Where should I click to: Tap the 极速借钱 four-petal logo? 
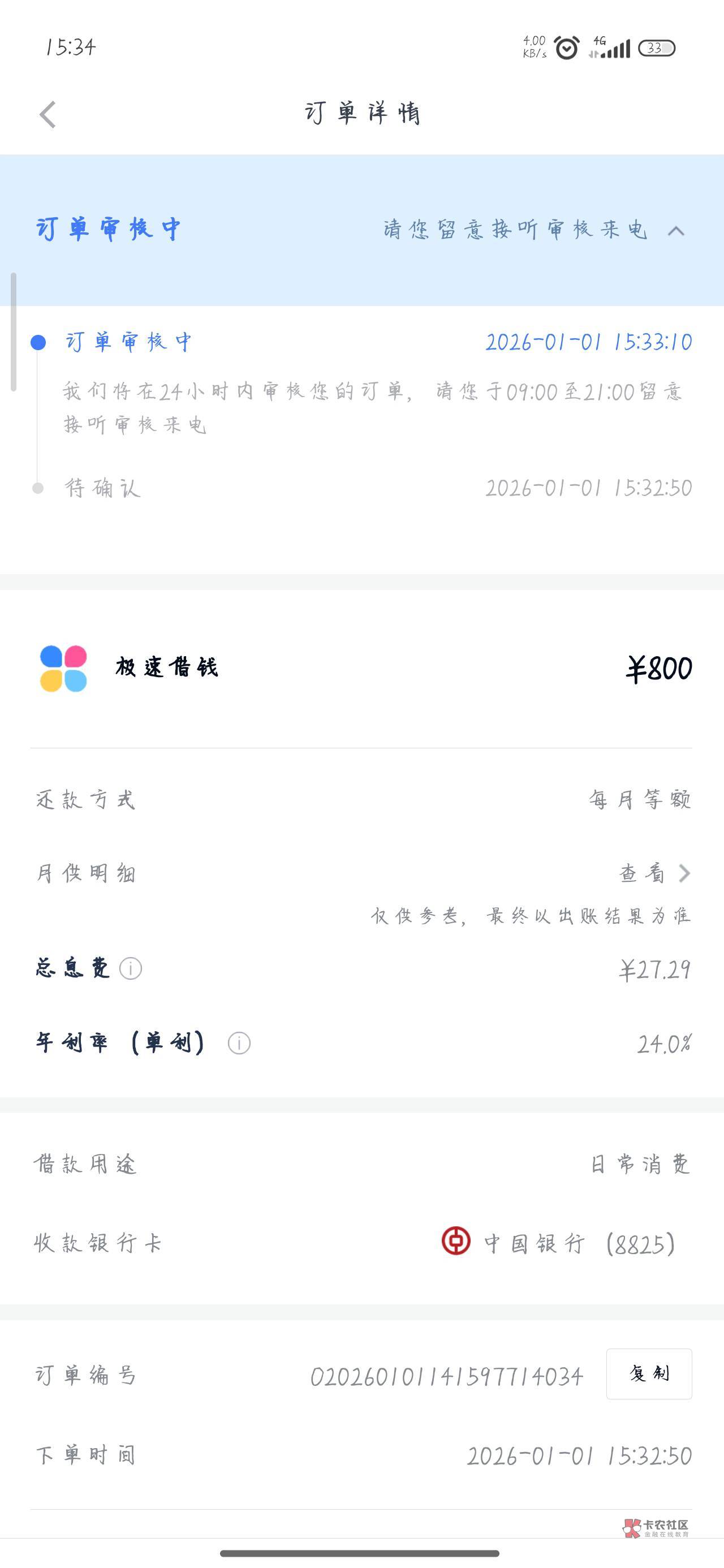[x=63, y=669]
